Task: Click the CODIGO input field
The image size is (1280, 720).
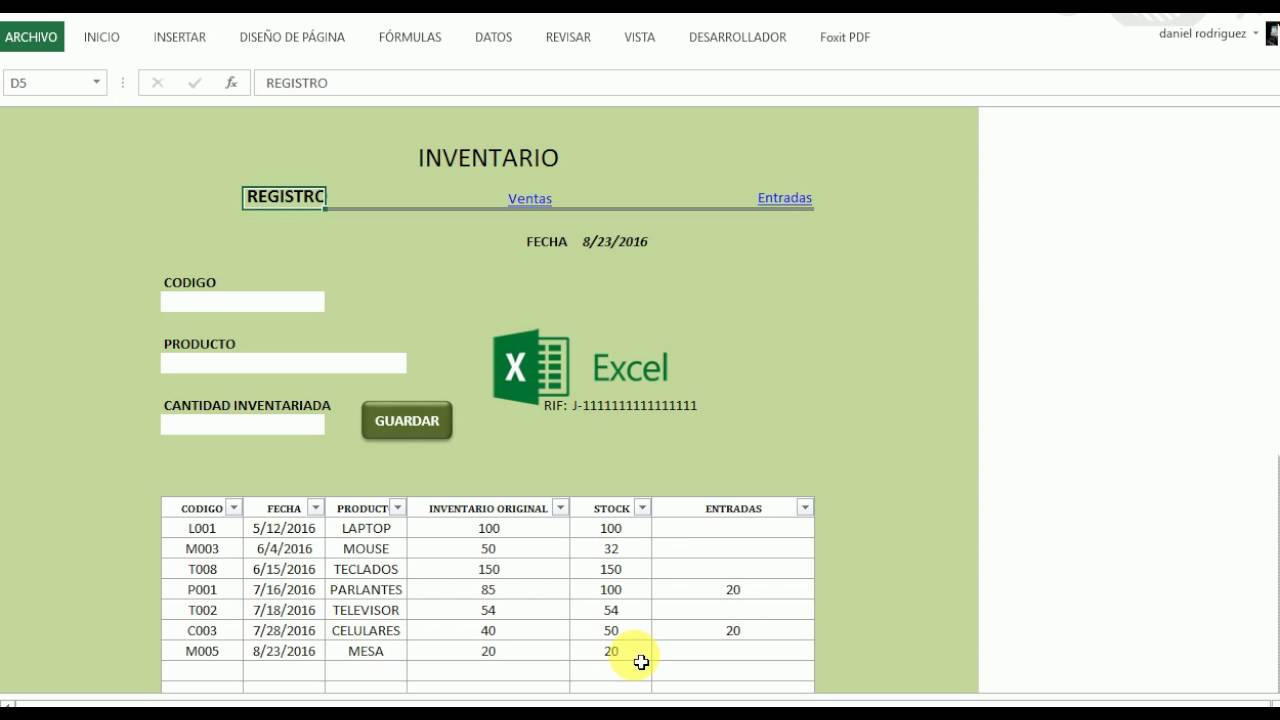Action: pyautogui.click(x=243, y=302)
